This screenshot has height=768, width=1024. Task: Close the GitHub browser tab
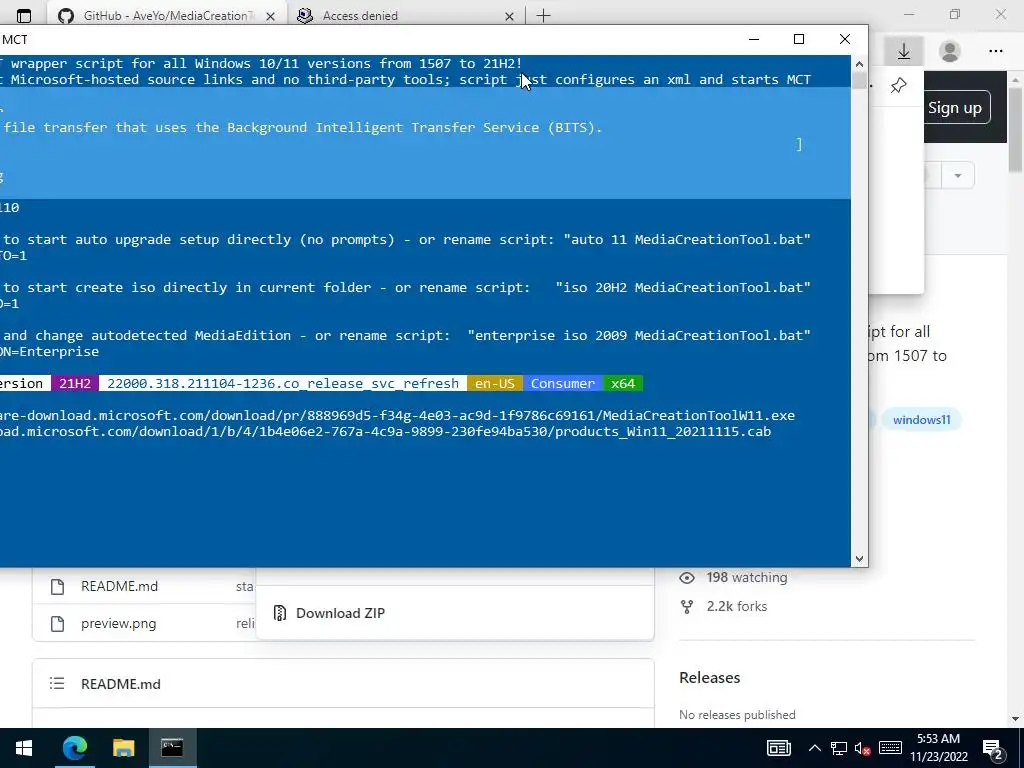(270, 16)
